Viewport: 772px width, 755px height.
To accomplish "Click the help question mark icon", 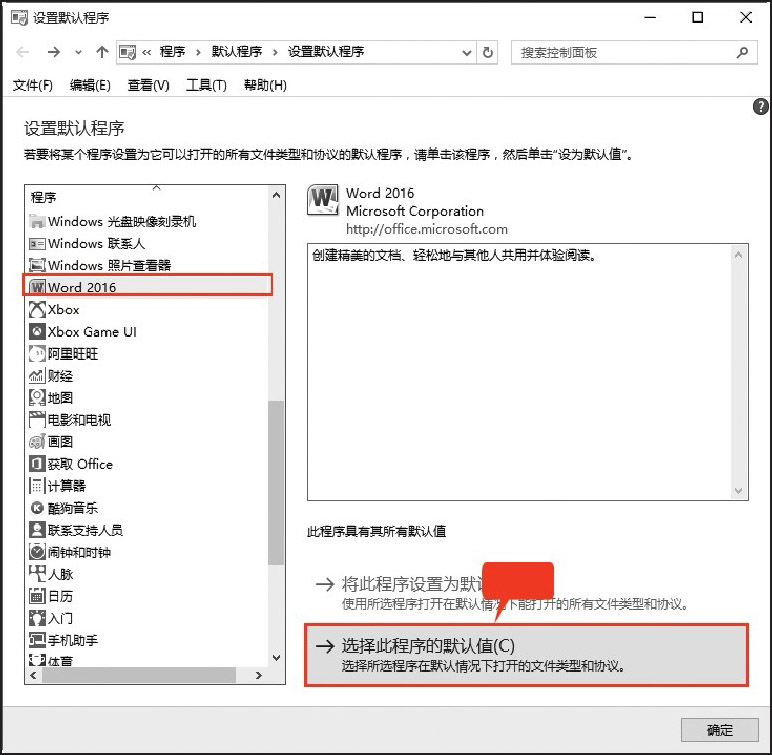I will (760, 106).
